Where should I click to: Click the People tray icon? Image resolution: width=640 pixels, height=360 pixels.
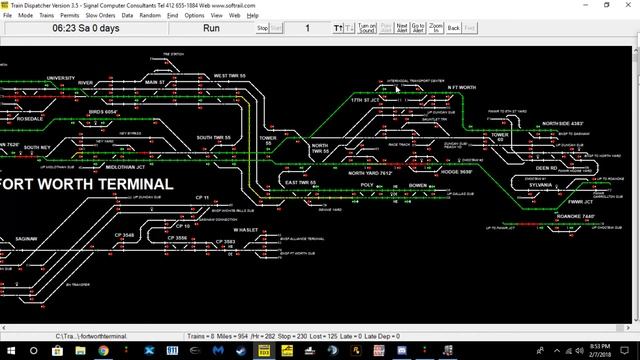coord(540,351)
